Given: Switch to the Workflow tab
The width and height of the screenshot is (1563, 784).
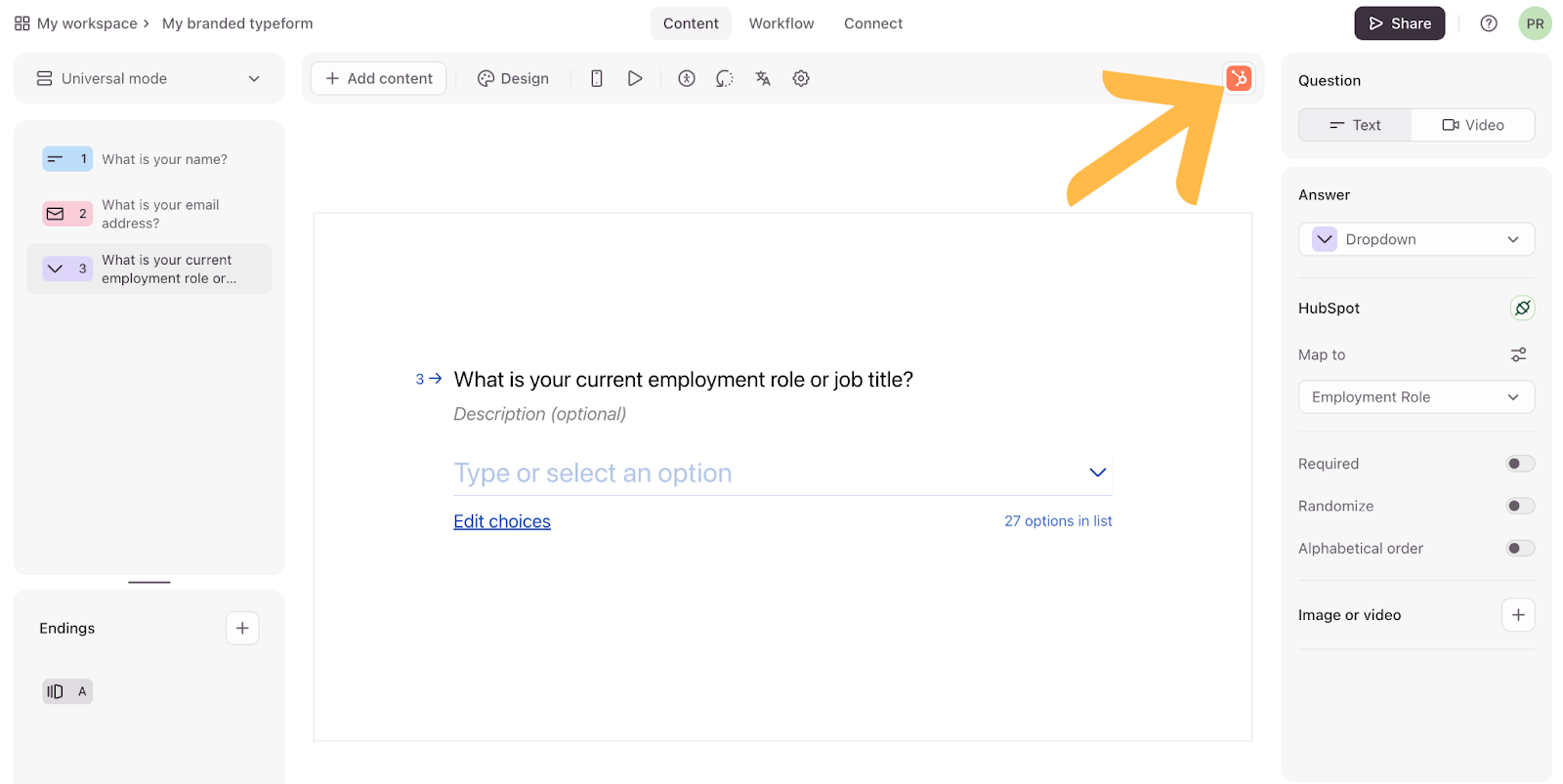Looking at the screenshot, I should pyautogui.click(x=781, y=23).
